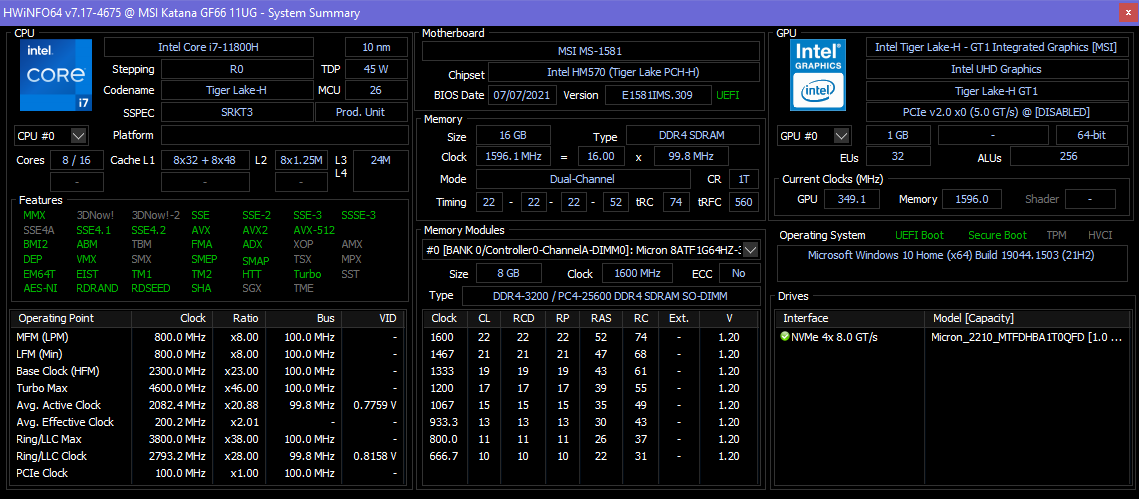Select the MSI MS-1581 motherboard field

coord(591,51)
